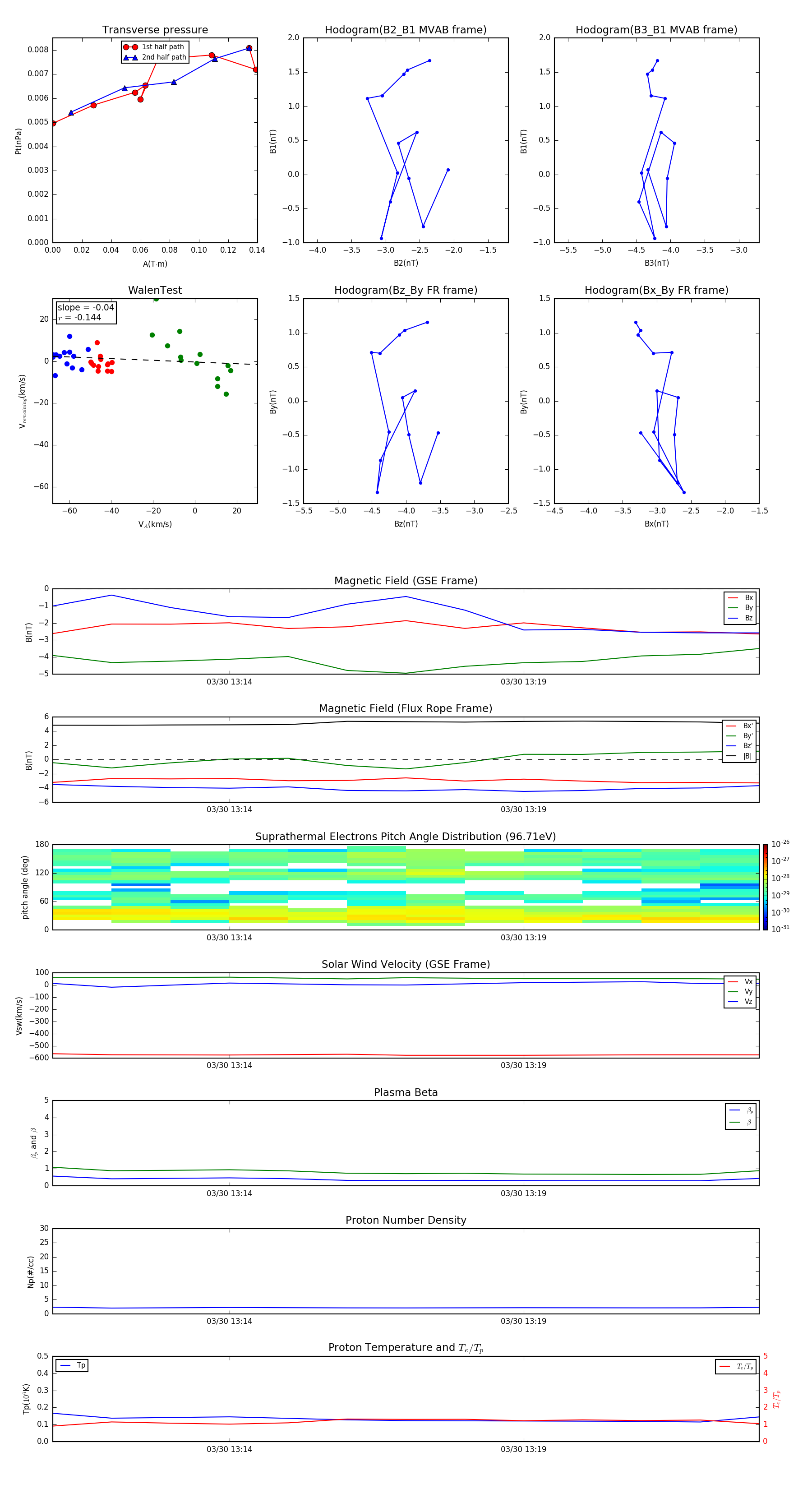Click the "Hodogram(B3_B1 MVAB frame)" title
Screen dimensions: 812x1489
pyautogui.click(x=656, y=30)
